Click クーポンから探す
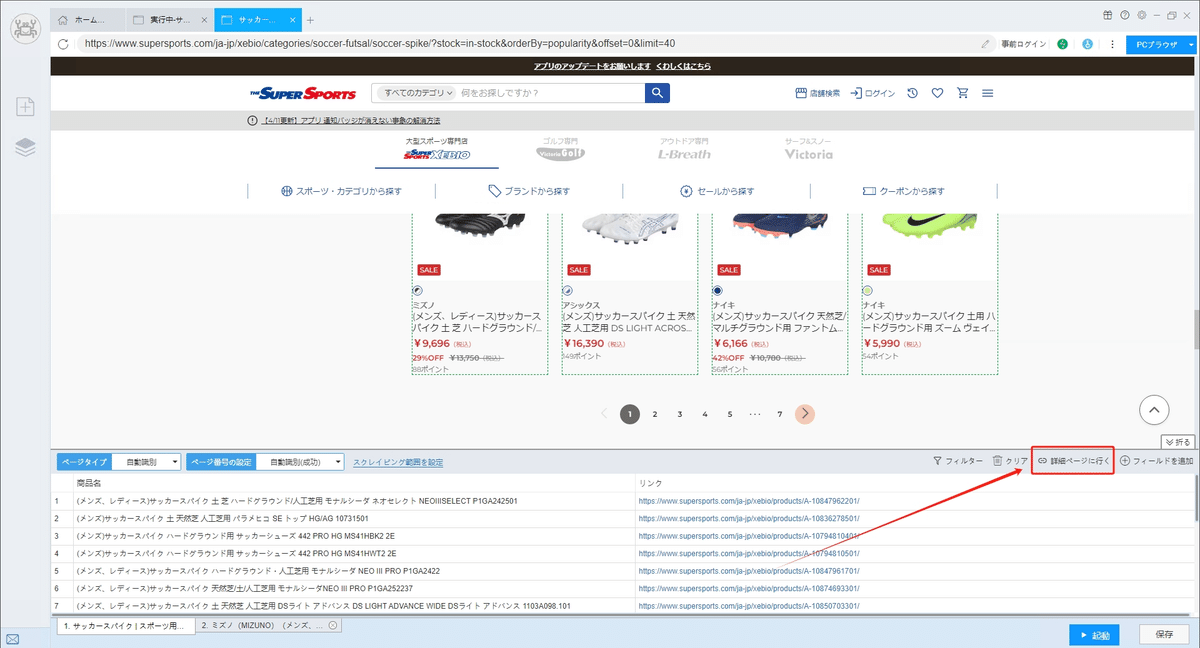 904,191
